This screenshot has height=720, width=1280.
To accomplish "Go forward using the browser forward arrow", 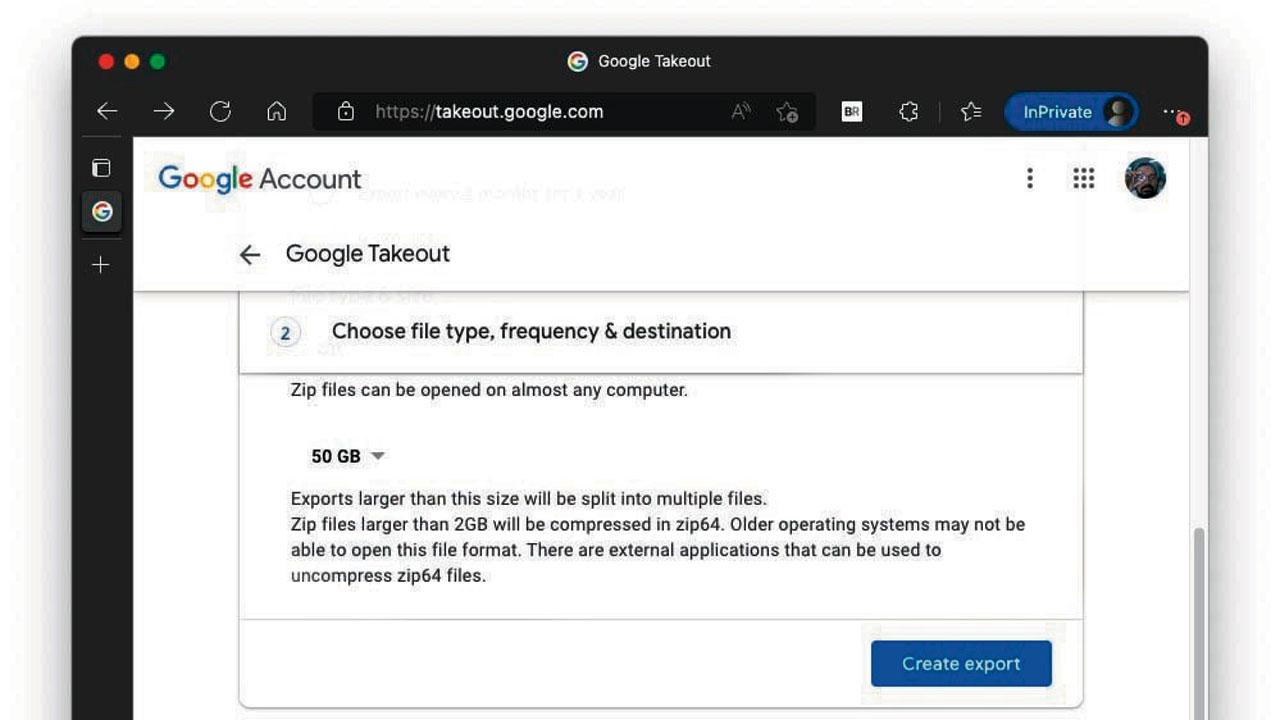I will pos(163,112).
